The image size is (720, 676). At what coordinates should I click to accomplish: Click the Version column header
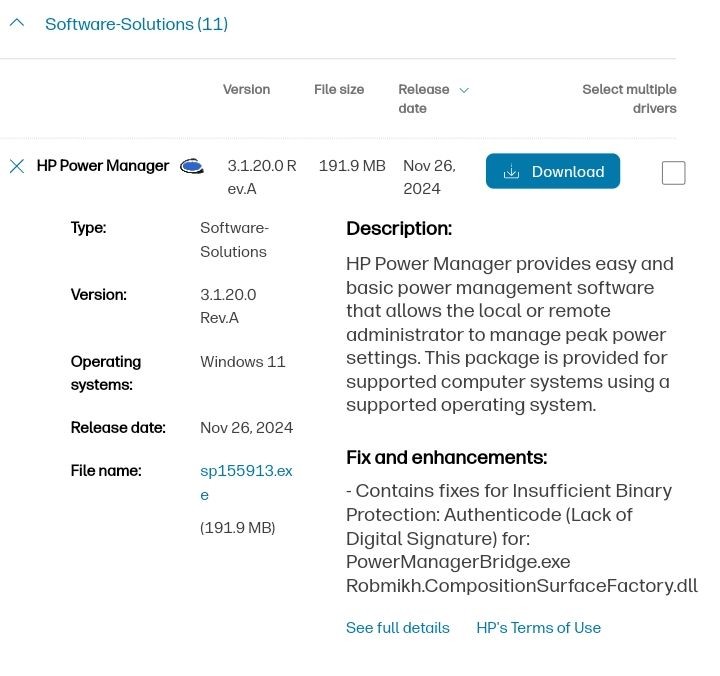point(247,90)
